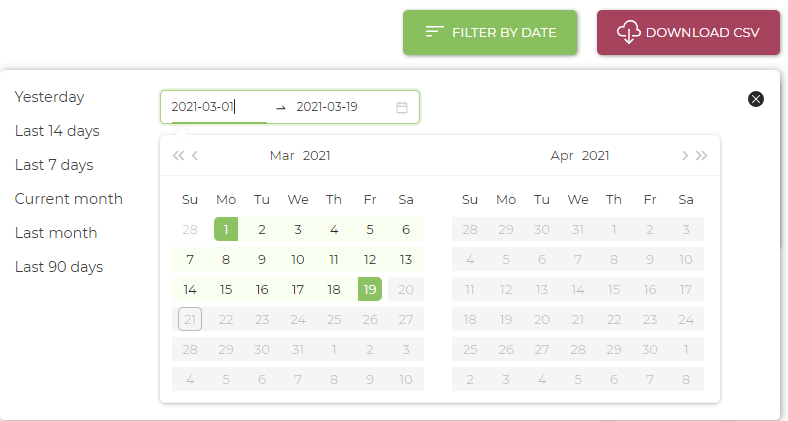Jump to next year double-right arrows
The width and height of the screenshot is (788, 421).
[702, 156]
